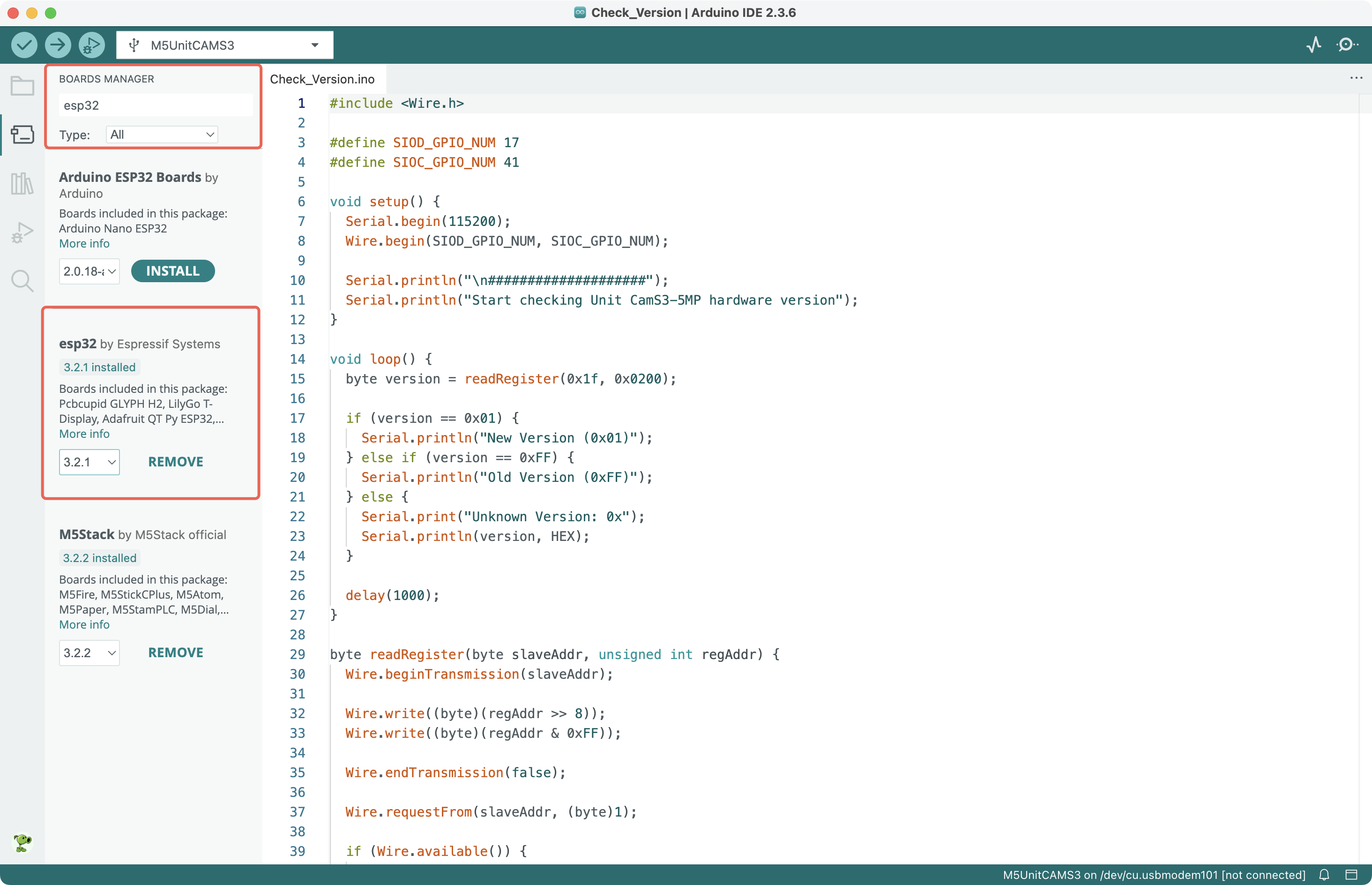Click the '3.2.1 installed' badge
The width and height of the screenshot is (1372, 885).
pyautogui.click(x=99, y=367)
